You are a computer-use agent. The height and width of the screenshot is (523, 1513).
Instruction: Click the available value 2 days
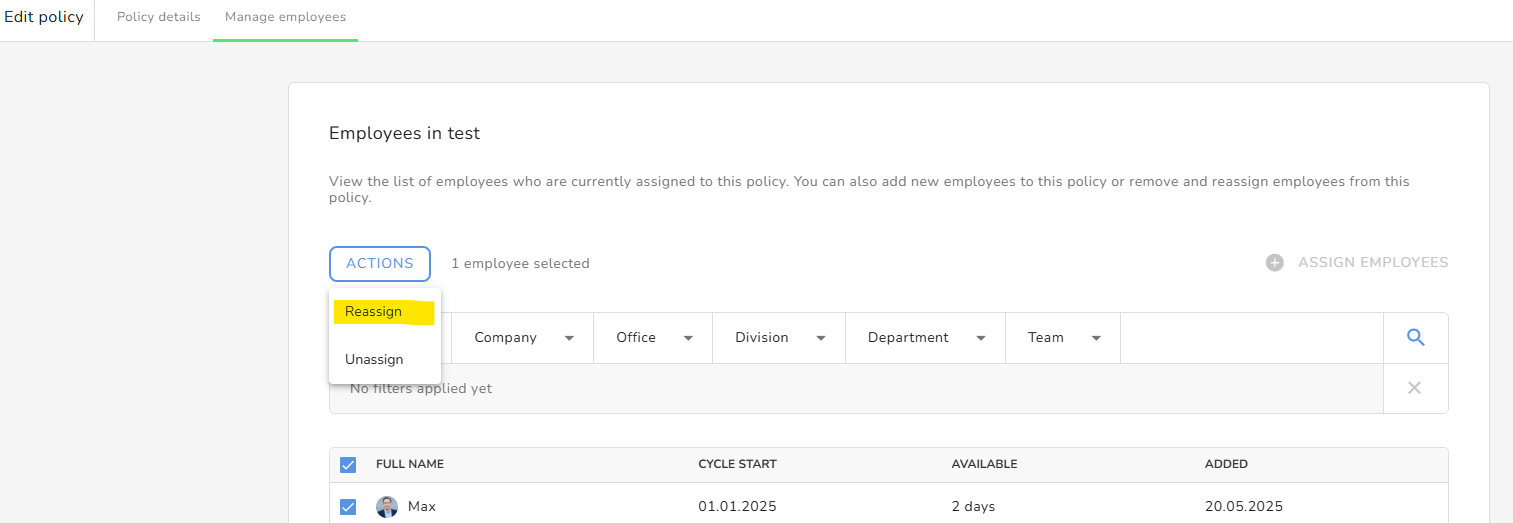click(973, 507)
